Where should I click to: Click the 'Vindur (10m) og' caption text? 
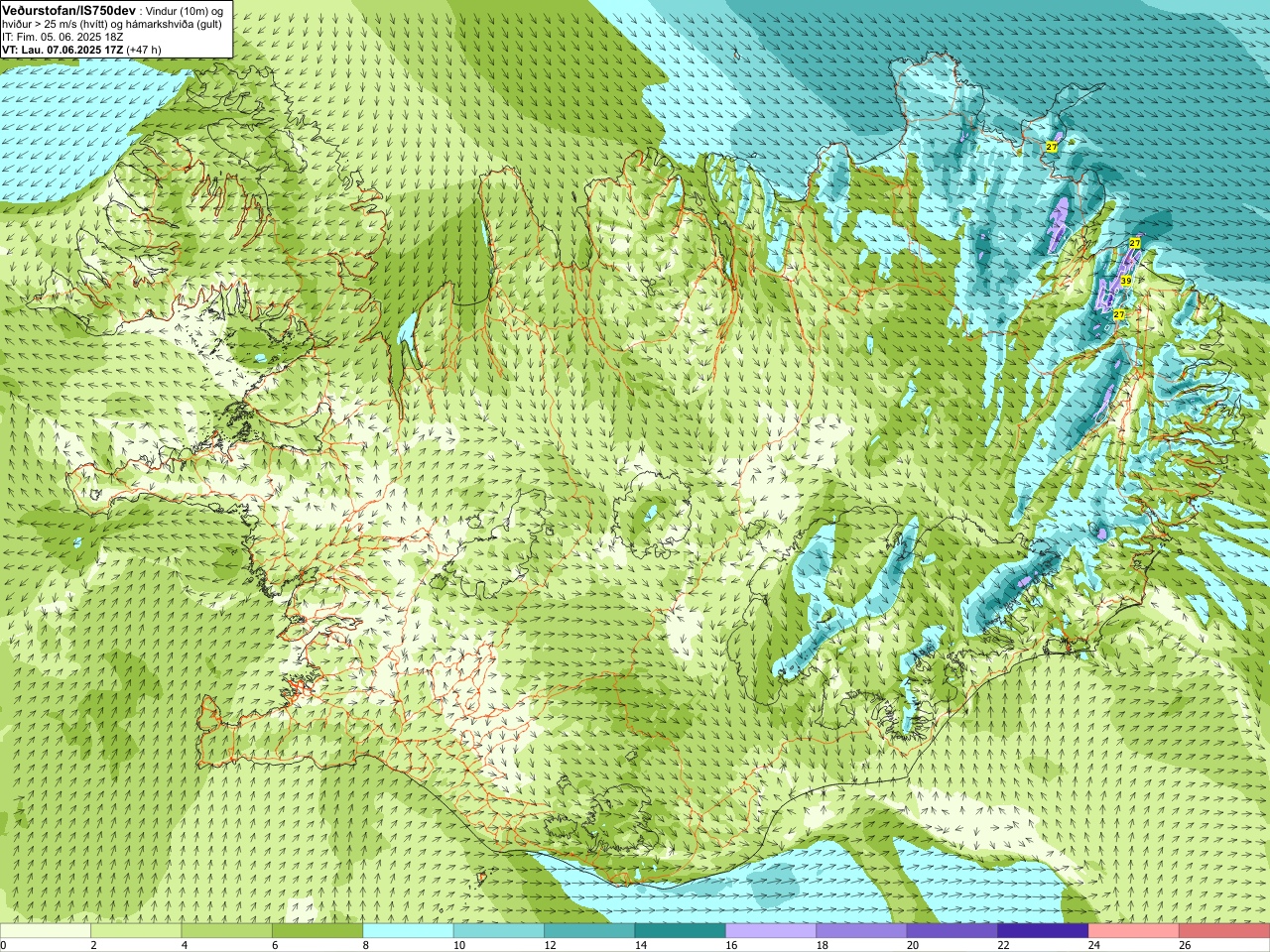coord(185,11)
